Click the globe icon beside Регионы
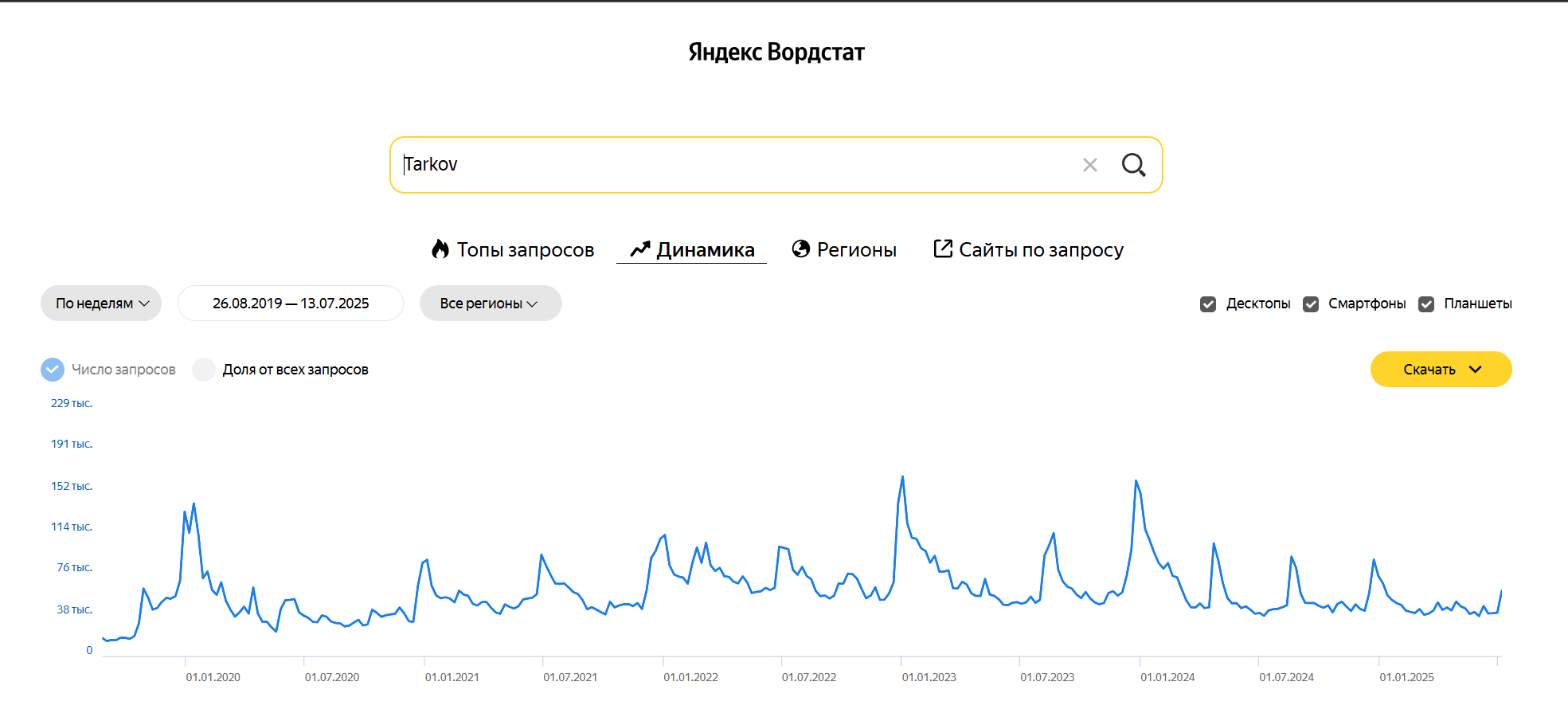This screenshot has height=713, width=1568. pos(801,249)
